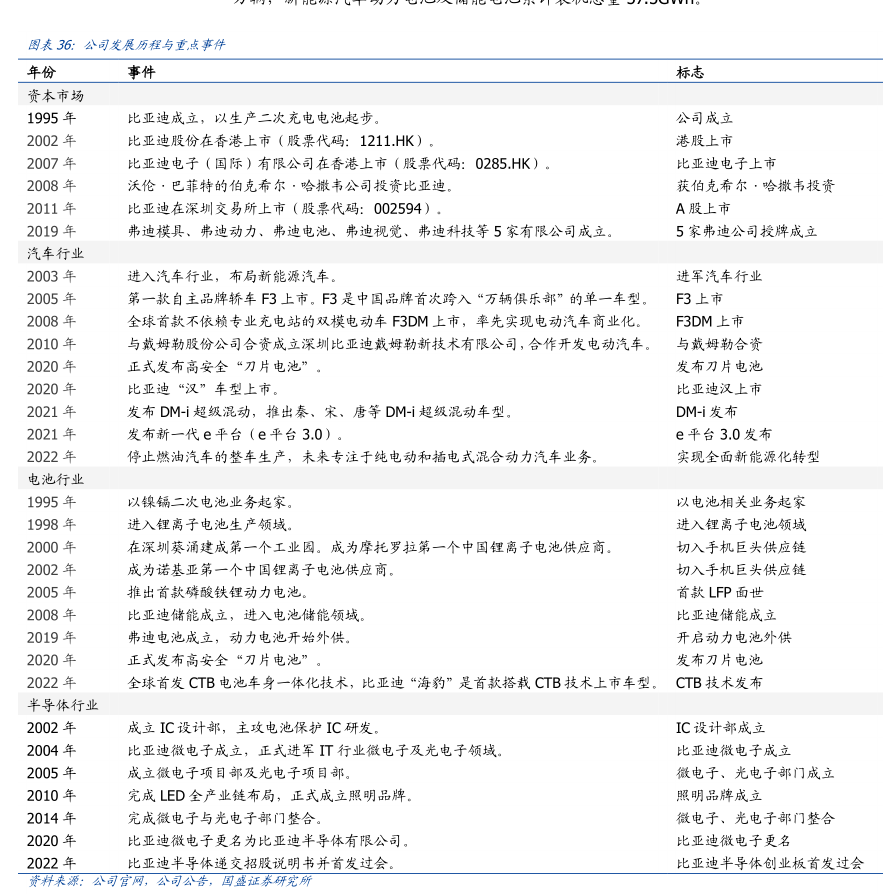Click the "半导体行业" section heading
Screen dimensions: 883x894
point(62,705)
